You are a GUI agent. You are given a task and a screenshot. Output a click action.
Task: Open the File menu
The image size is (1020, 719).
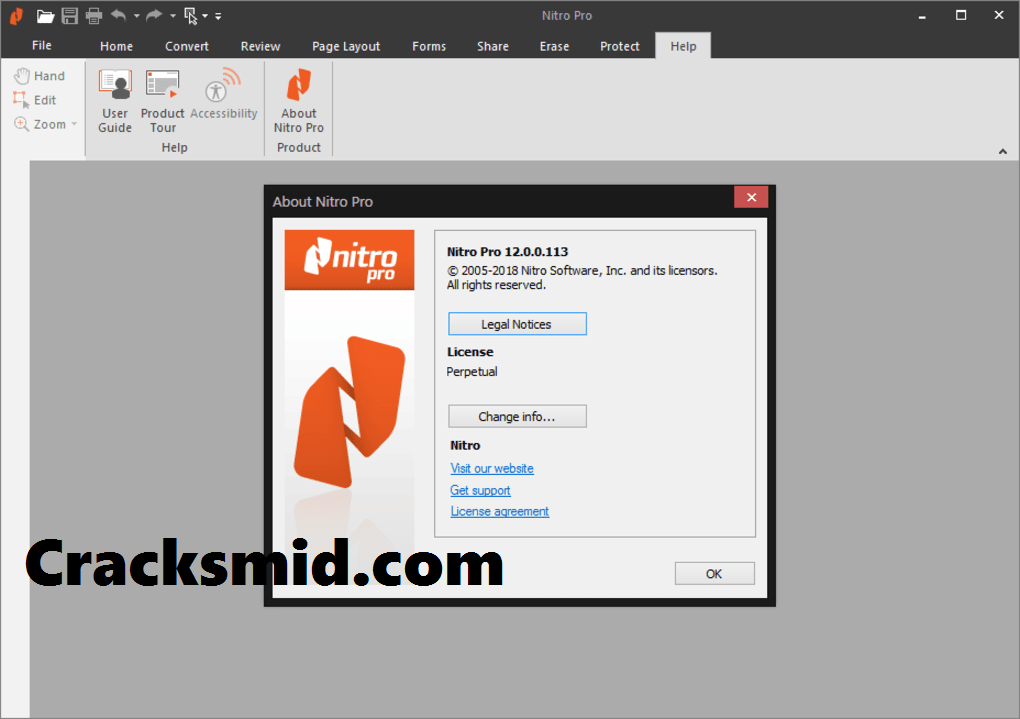pos(42,46)
